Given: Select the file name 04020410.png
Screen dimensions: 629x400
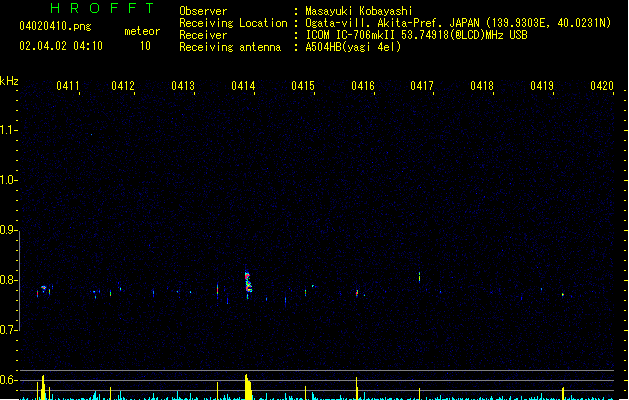Looking at the screenshot, I should click(55, 26).
